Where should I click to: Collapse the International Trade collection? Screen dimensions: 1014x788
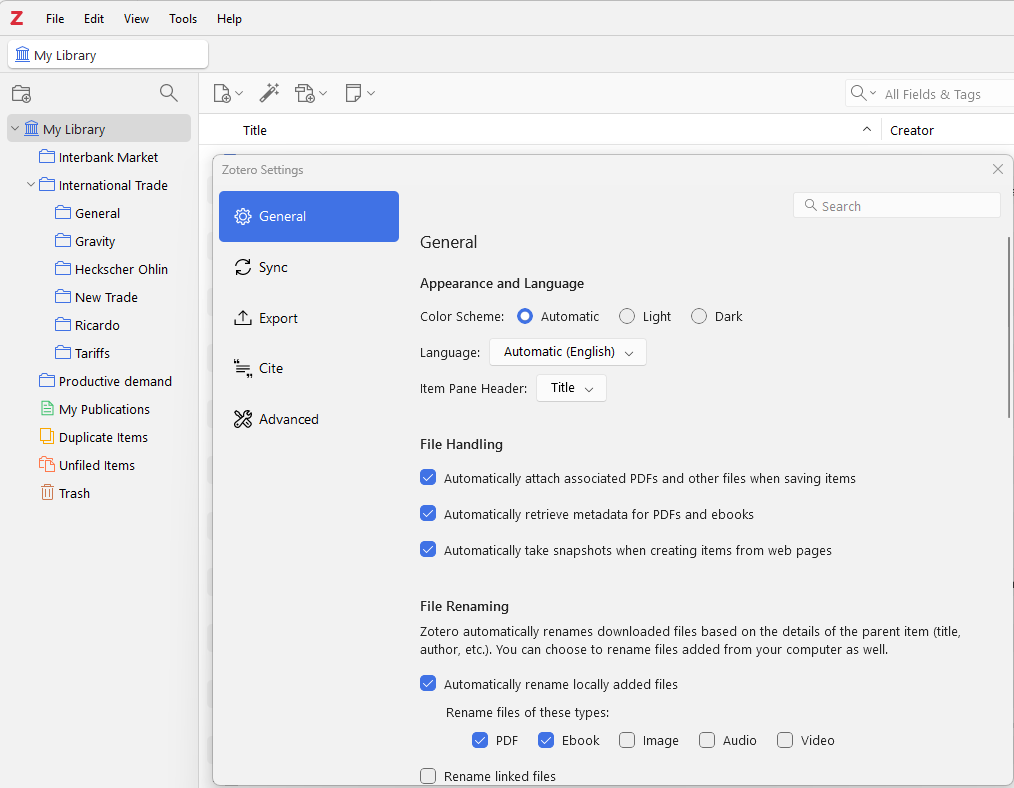coord(30,184)
